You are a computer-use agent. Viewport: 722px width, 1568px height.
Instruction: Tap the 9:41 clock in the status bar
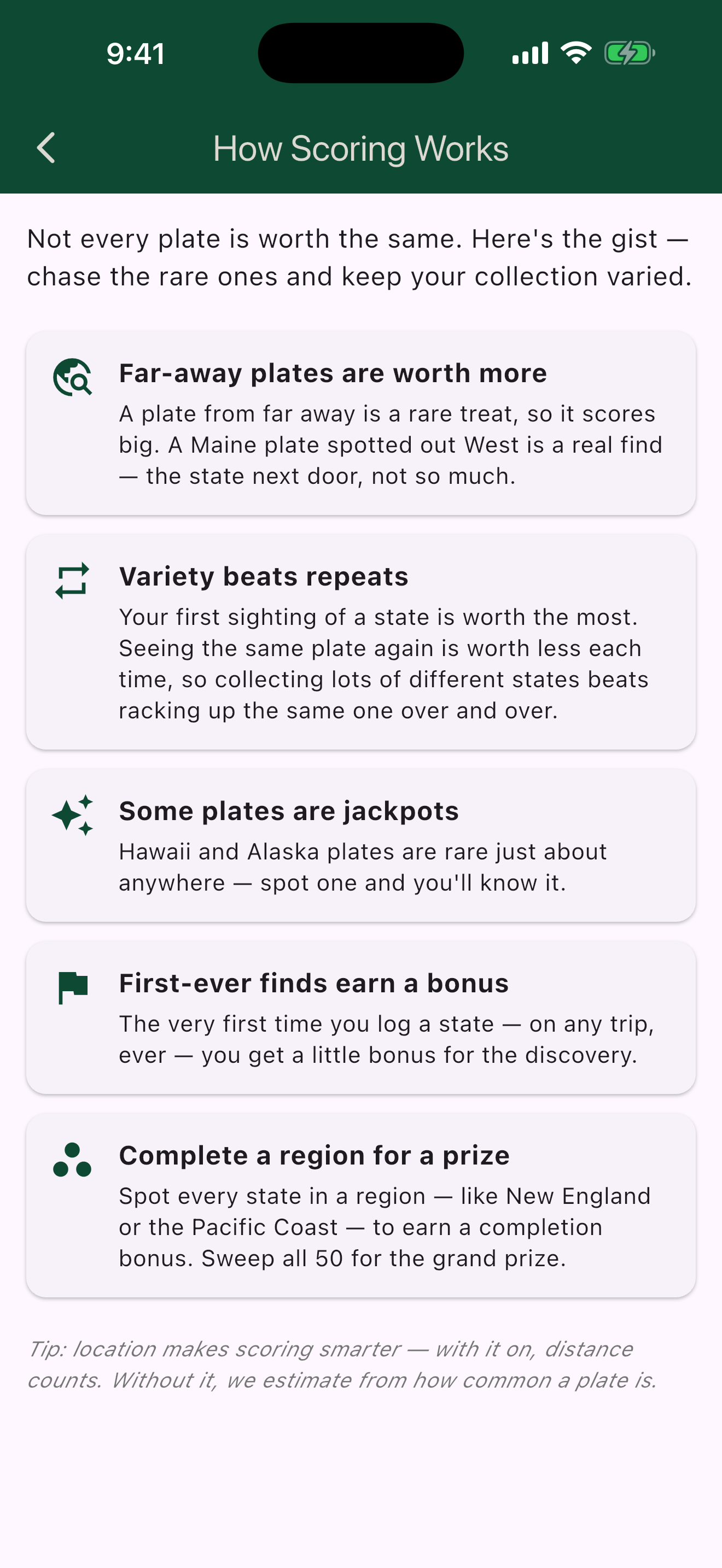tap(136, 54)
